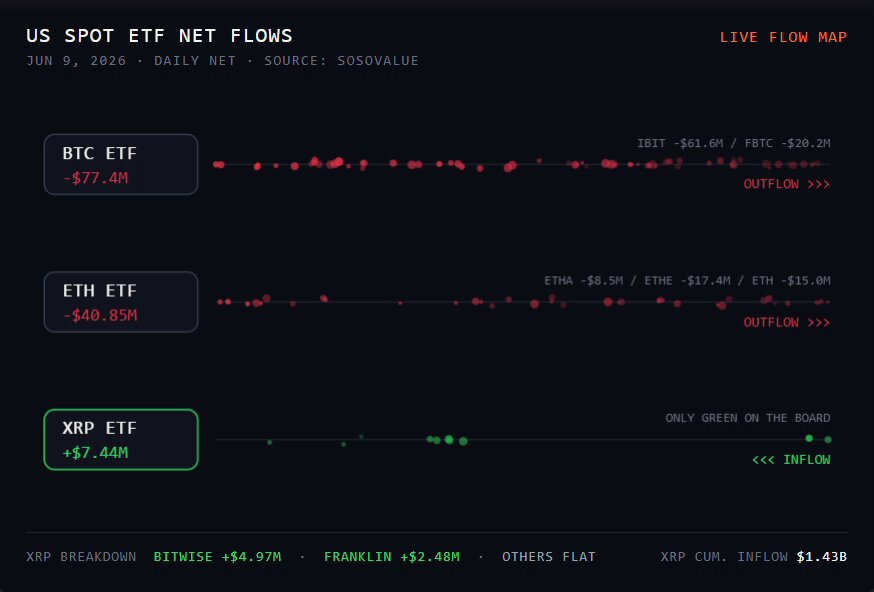
Task: Click the <<< INFLOW label
Action: [791, 459]
